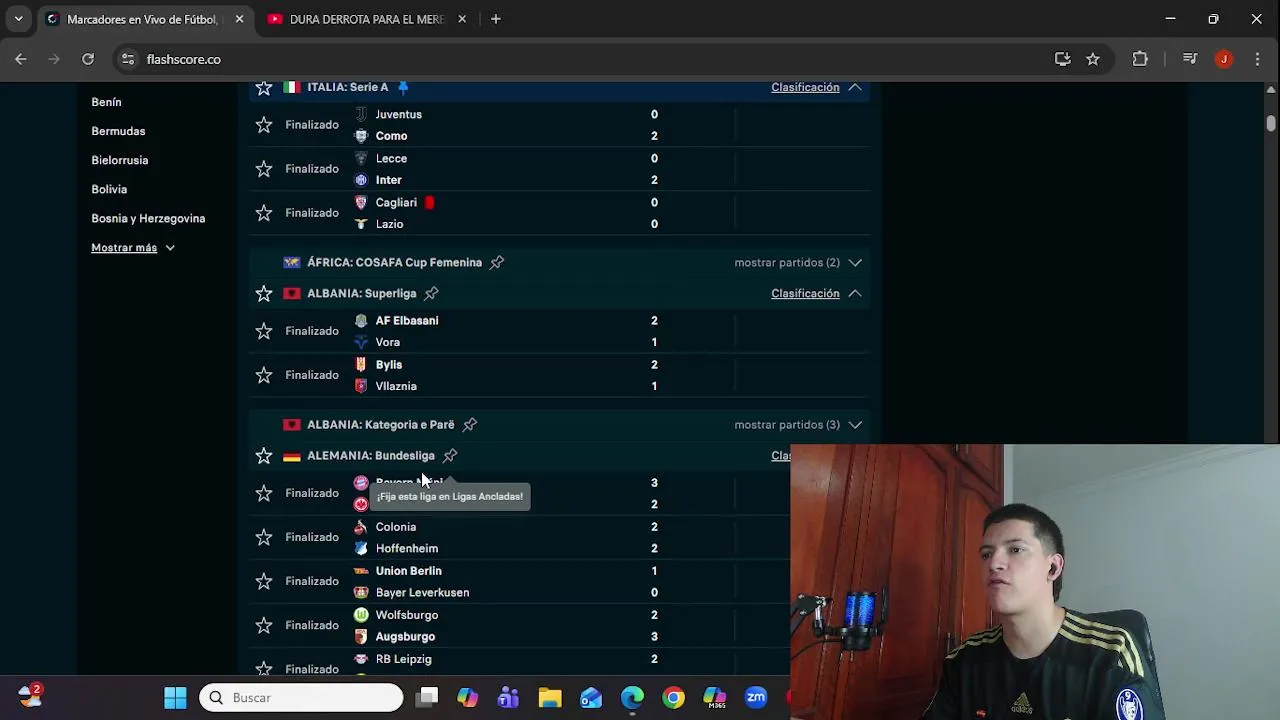Open Google Chrome from the taskbar
1280x720 pixels.
click(x=674, y=697)
